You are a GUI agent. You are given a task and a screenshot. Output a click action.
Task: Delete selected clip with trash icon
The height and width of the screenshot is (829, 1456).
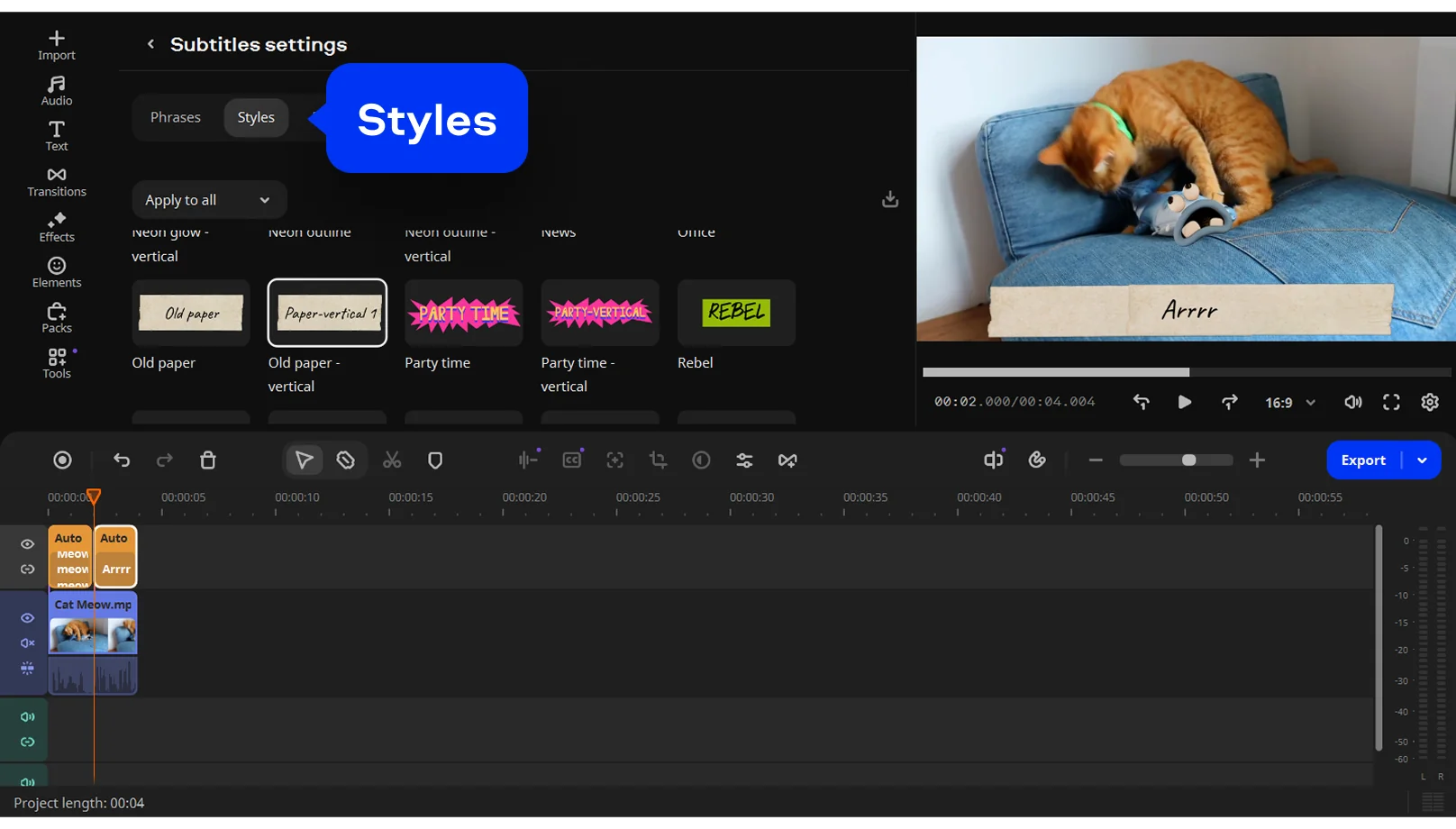point(208,460)
